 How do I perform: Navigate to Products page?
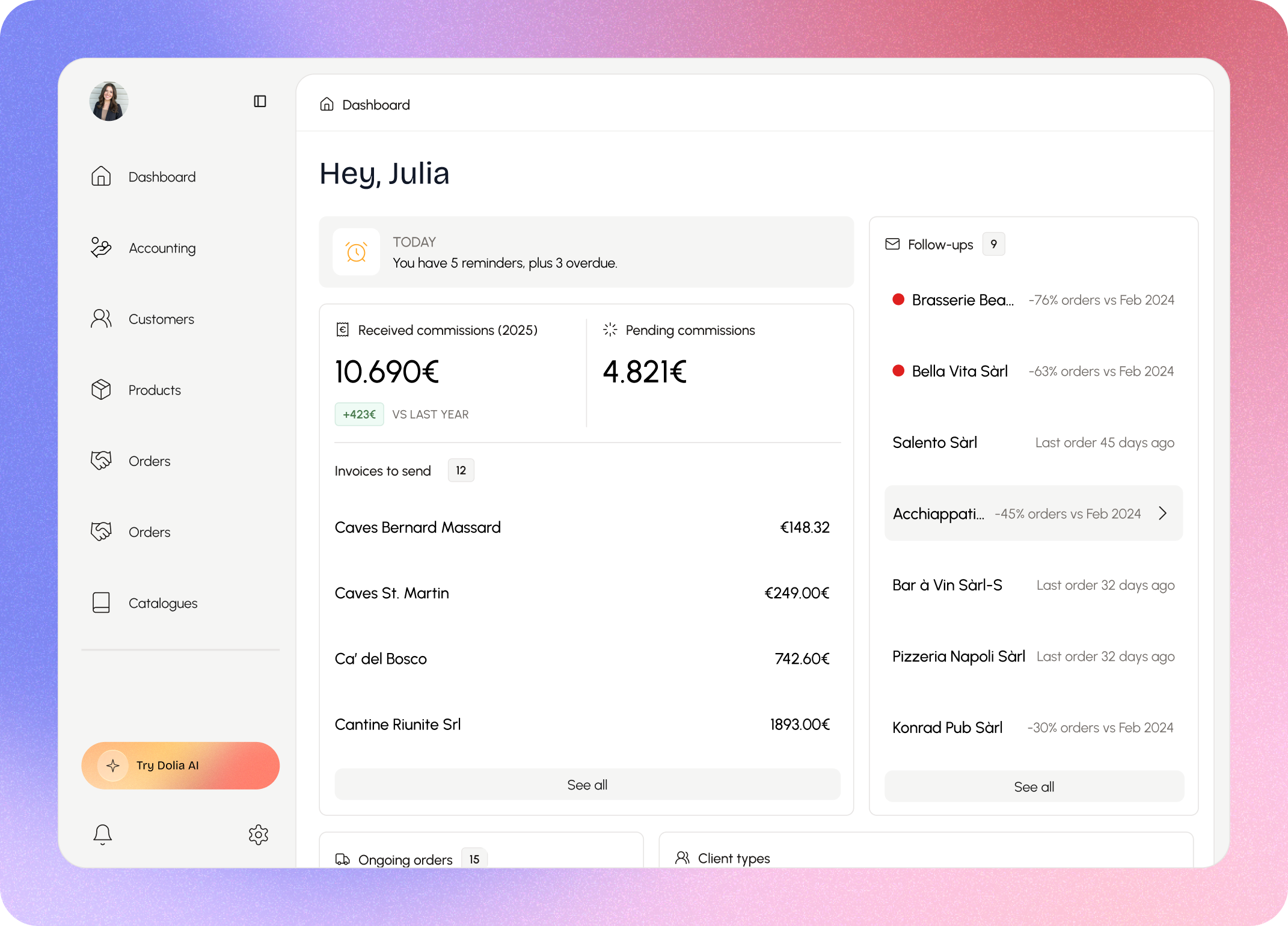[154, 390]
